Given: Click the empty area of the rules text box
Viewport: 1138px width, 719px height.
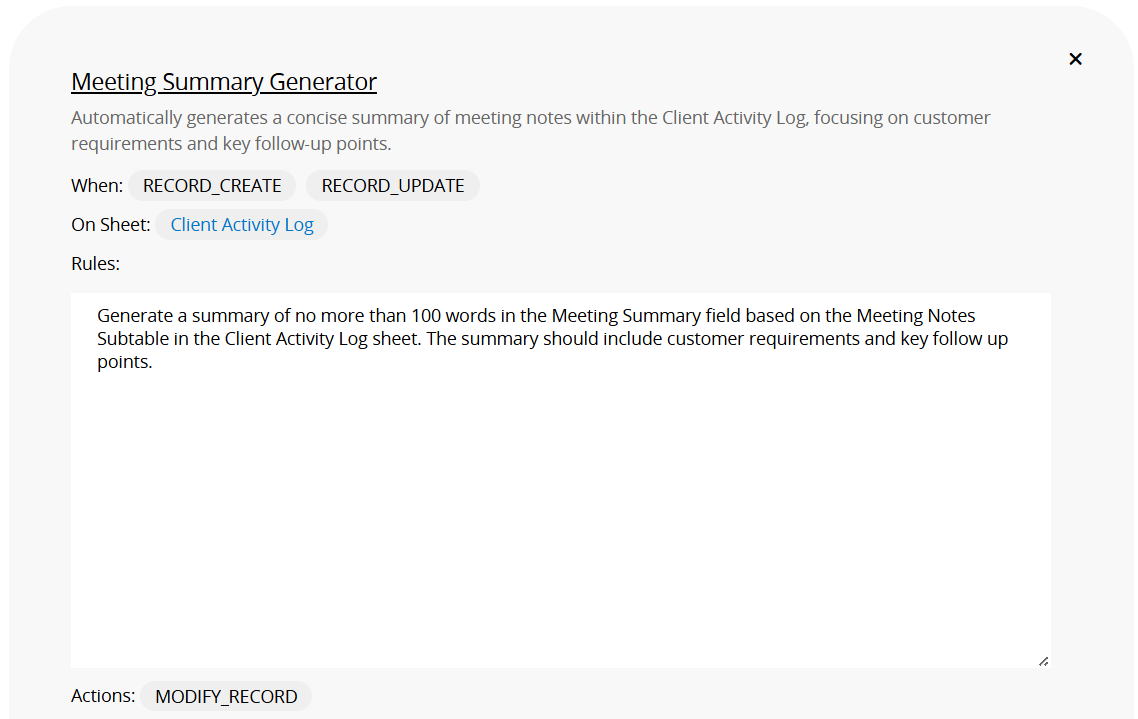Looking at the screenshot, I should [x=560, y=520].
